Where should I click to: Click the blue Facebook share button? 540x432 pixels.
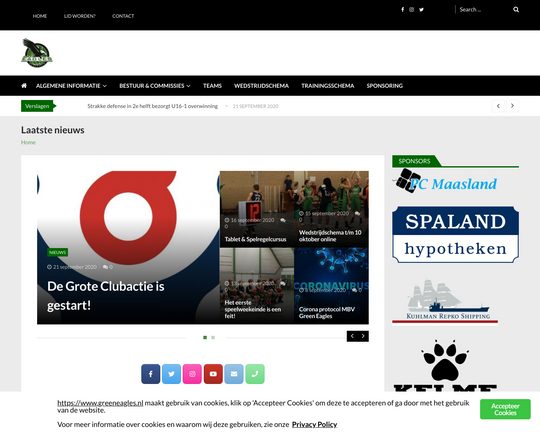click(x=150, y=374)
